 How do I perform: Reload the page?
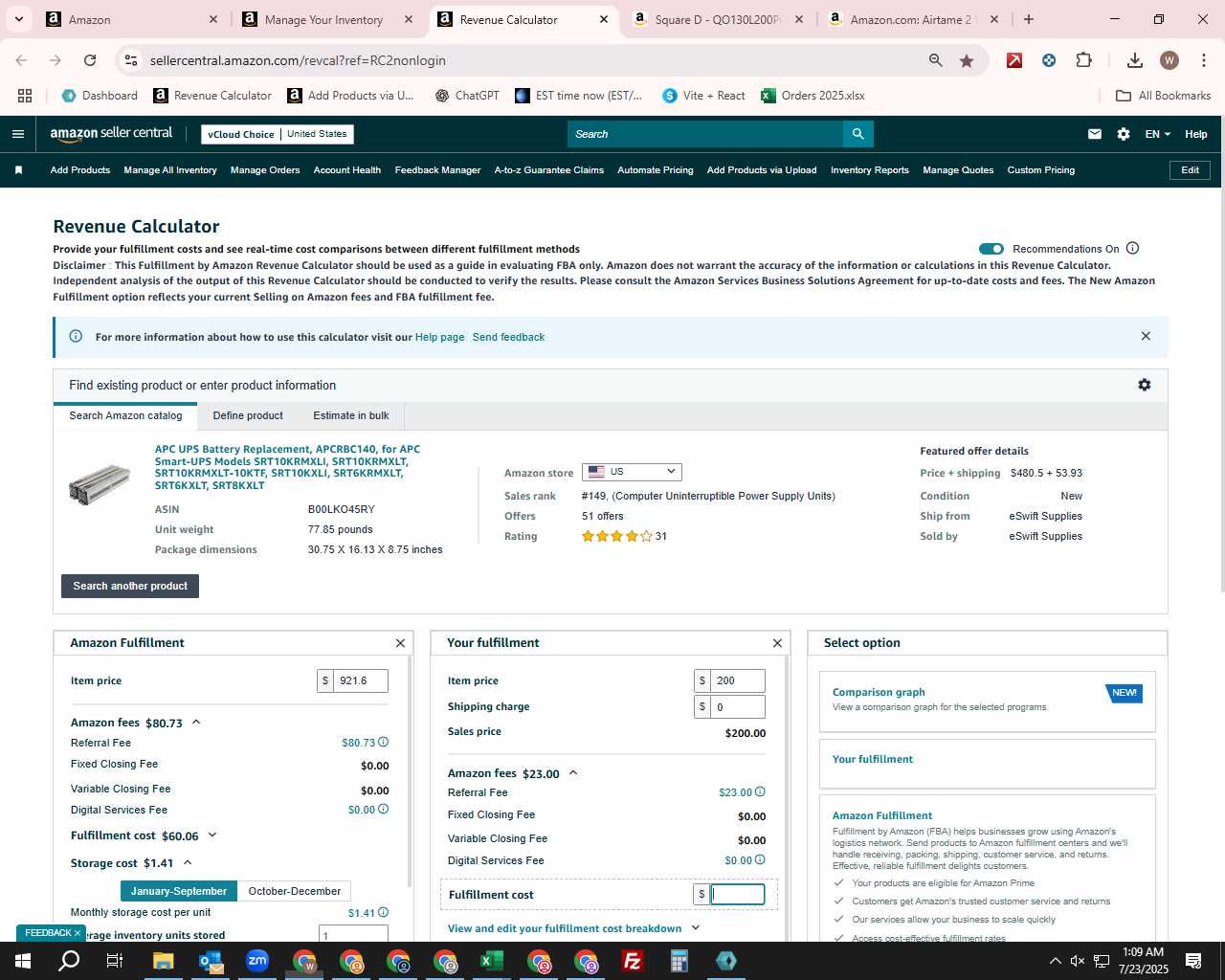[90, 60]
